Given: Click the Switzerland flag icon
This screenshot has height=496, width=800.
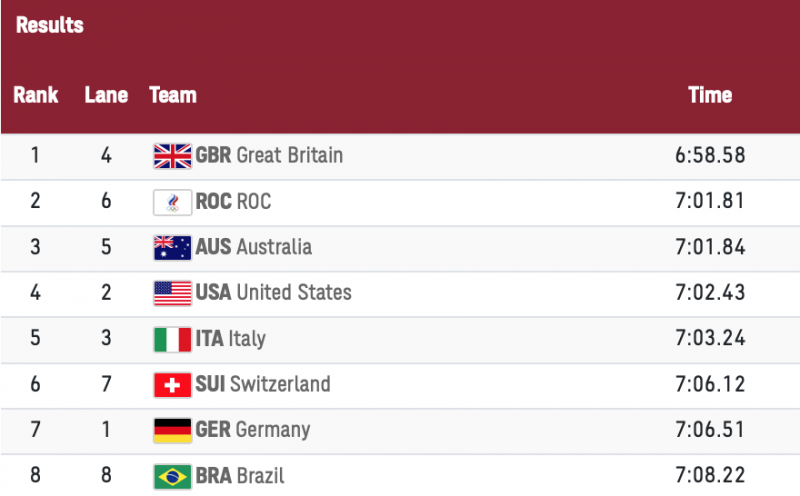Looking at the screenshot, I should coord(172,385).
